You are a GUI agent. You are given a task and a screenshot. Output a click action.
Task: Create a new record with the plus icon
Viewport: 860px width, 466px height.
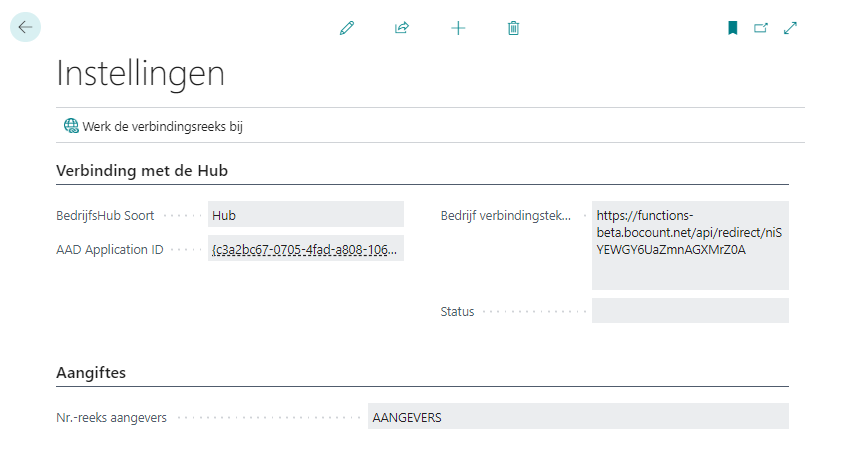click(458, 28)
